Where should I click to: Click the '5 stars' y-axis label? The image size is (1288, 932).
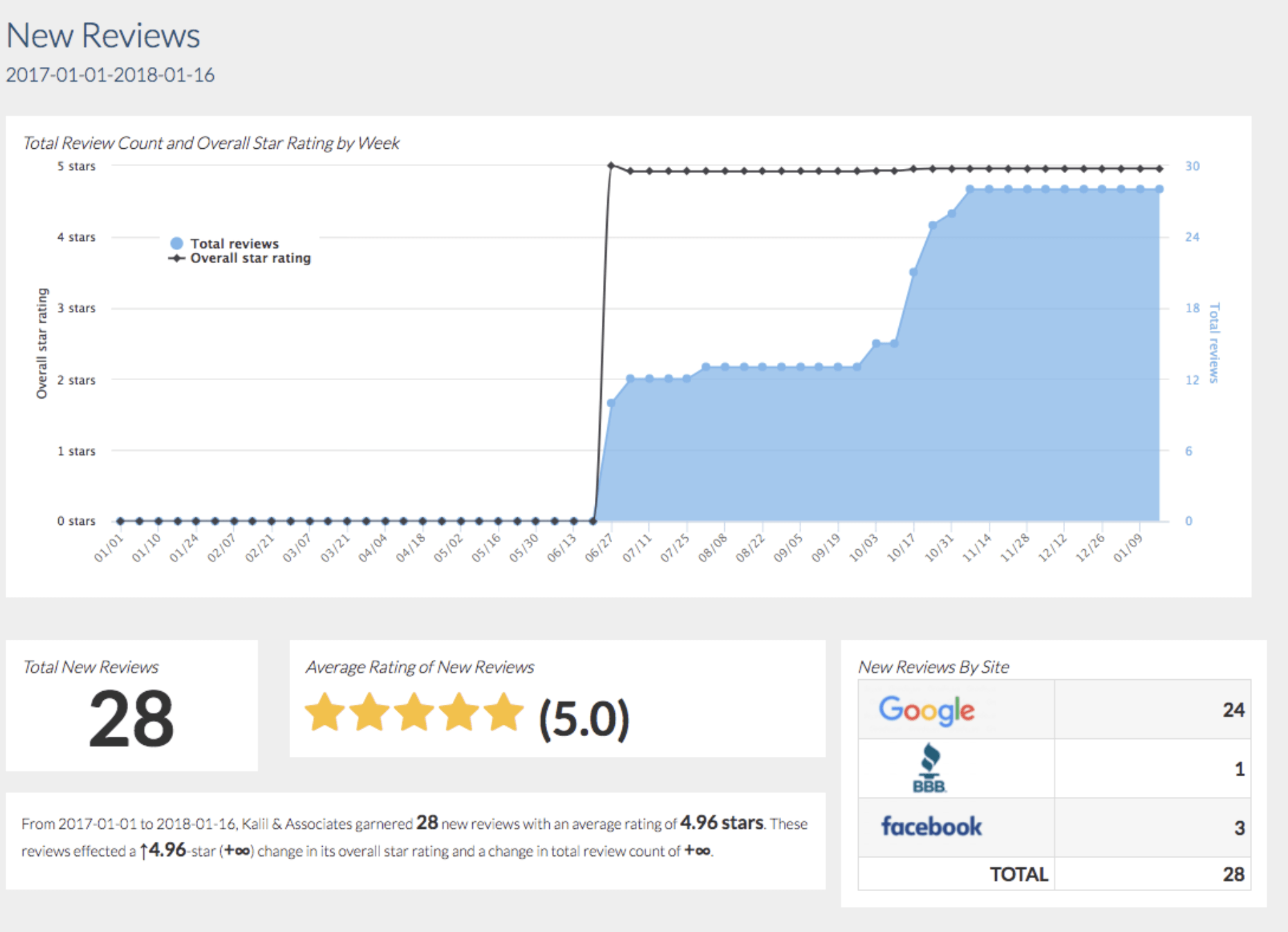click(76, 166)
